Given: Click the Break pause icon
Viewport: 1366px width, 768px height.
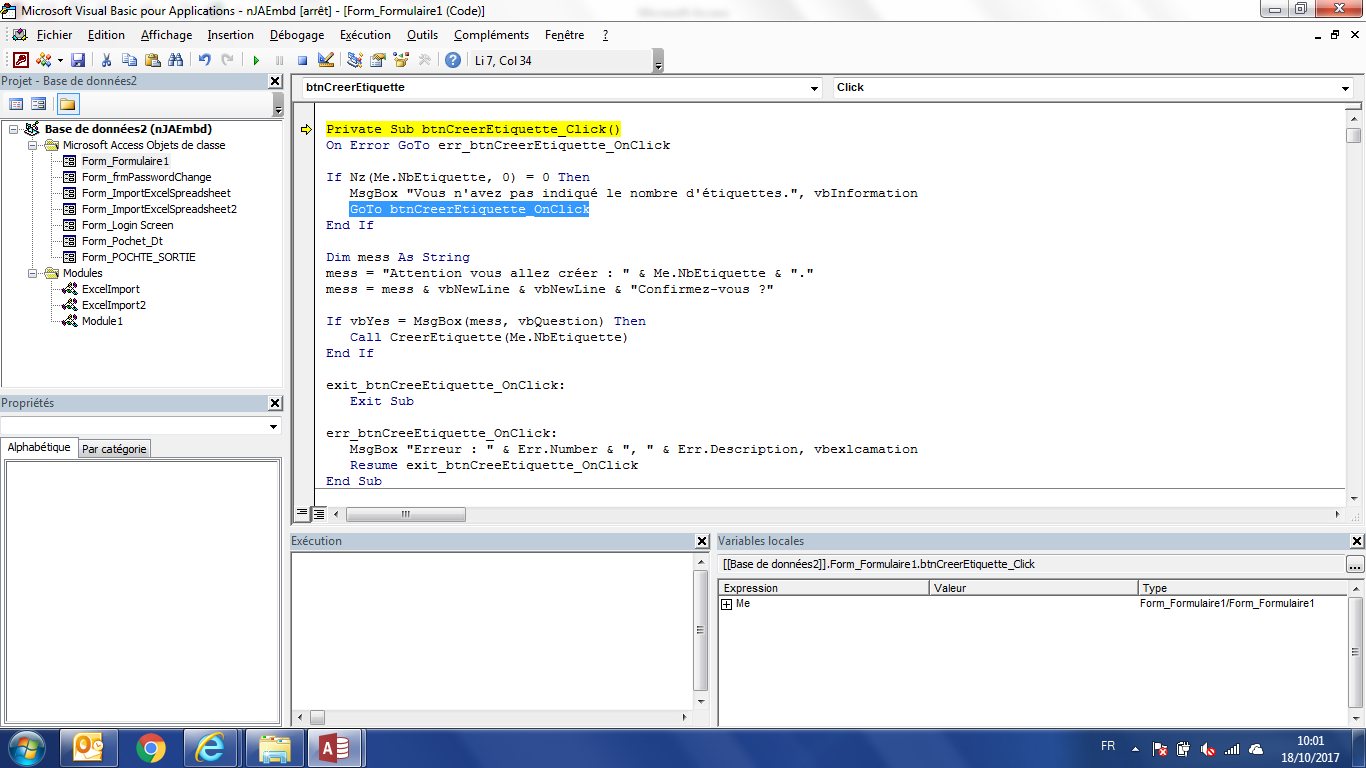Looking at the screenshot, I should click(279, 60).
